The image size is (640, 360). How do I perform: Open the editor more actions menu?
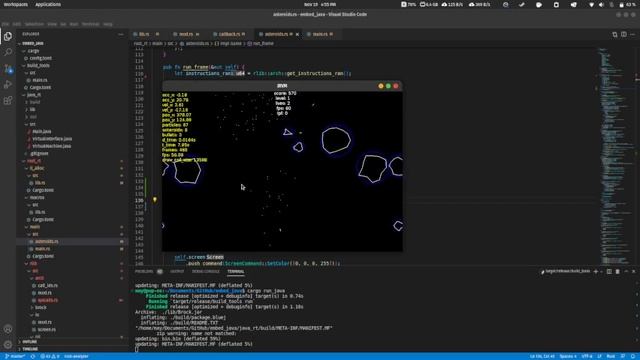click(x=633, y=34)
